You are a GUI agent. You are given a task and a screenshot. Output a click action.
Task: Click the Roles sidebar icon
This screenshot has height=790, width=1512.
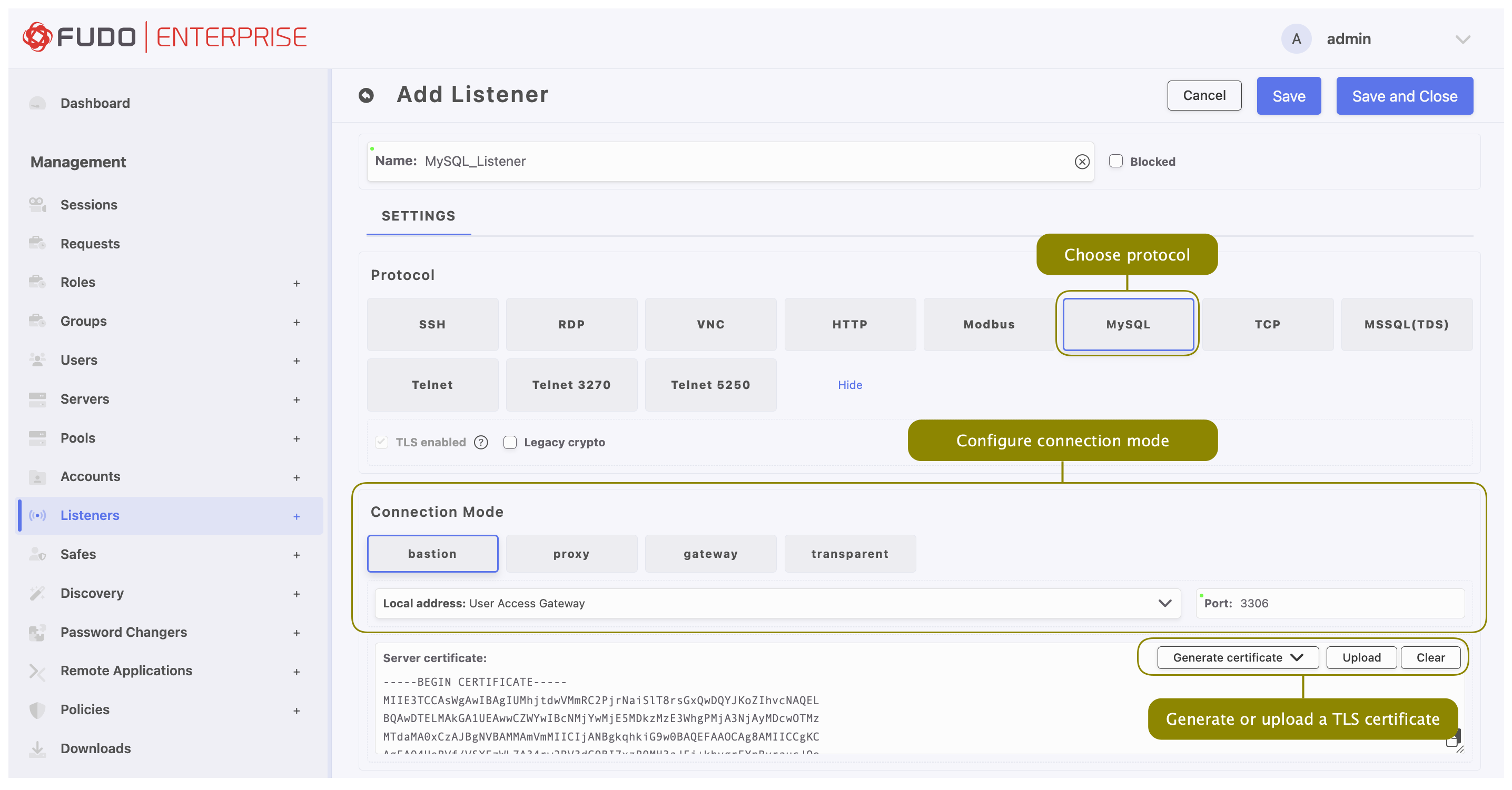[37, 282]
